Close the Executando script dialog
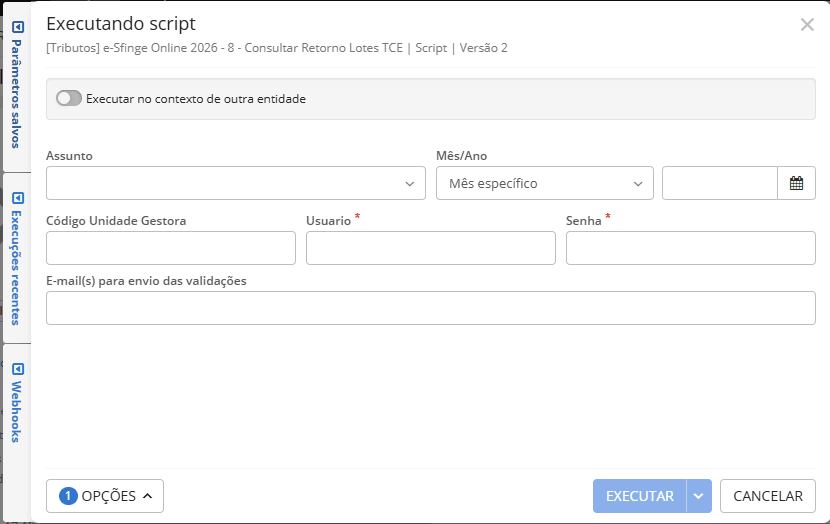The height and width of the screenshot is (524, 830). pyautogui.click(x=807, y=25)
